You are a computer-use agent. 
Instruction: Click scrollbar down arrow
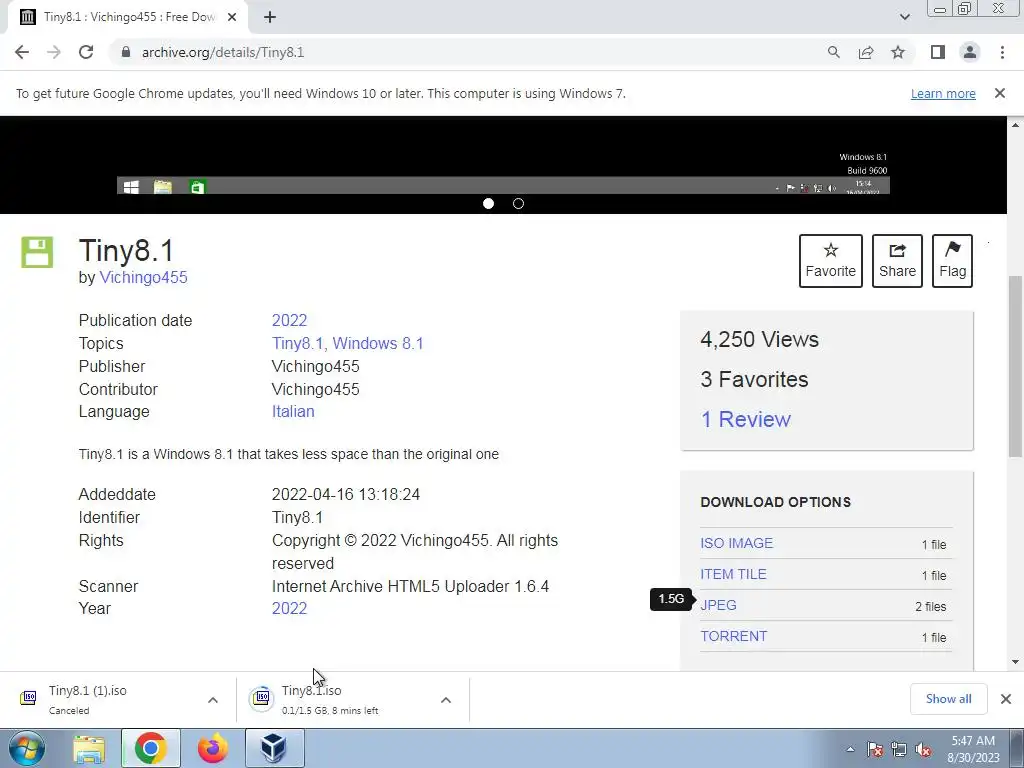tap(1015, 662)
